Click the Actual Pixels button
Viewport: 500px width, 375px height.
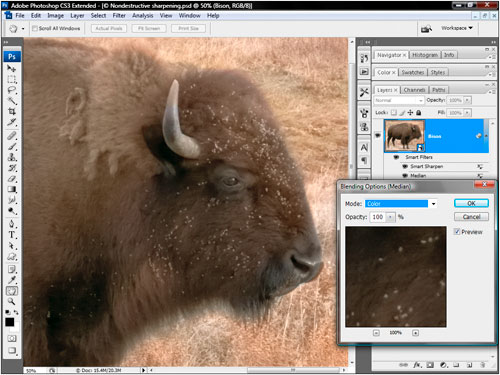point(109,29)
